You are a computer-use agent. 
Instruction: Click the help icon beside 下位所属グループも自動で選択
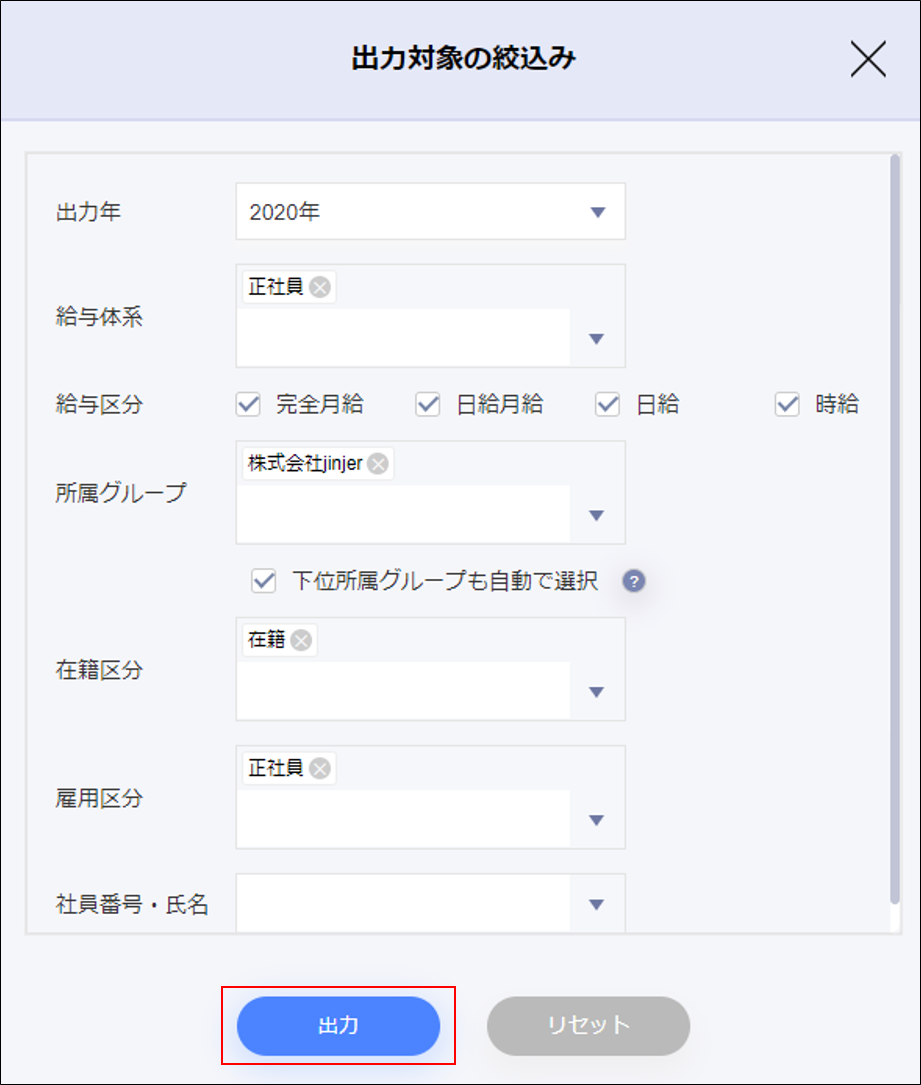pos(633,581)
